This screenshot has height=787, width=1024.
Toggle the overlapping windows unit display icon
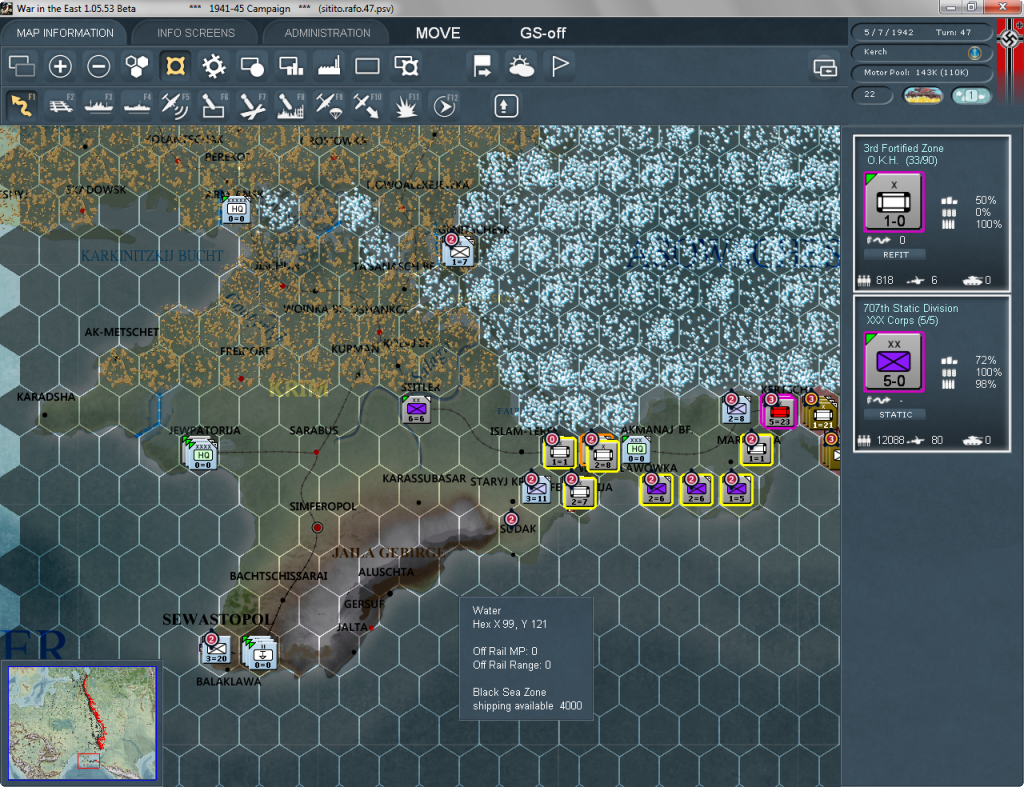point(22,66)
